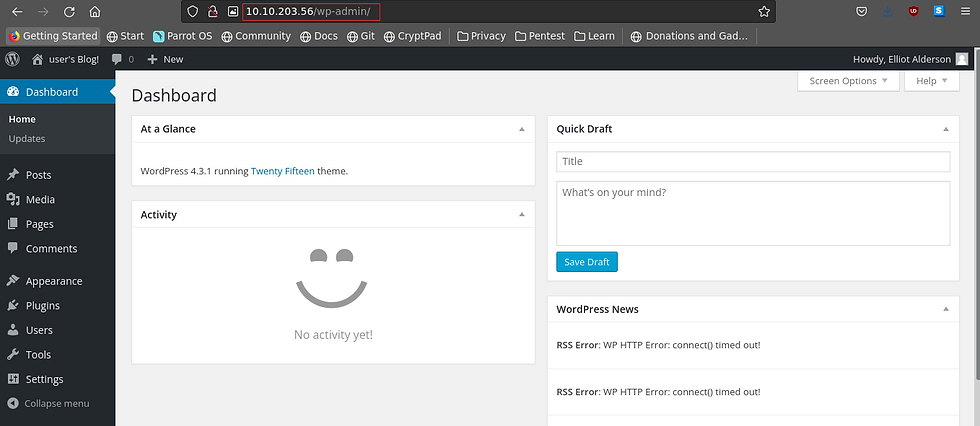
Task: Click the Plugins plug icon
Action: click(12, 305)
